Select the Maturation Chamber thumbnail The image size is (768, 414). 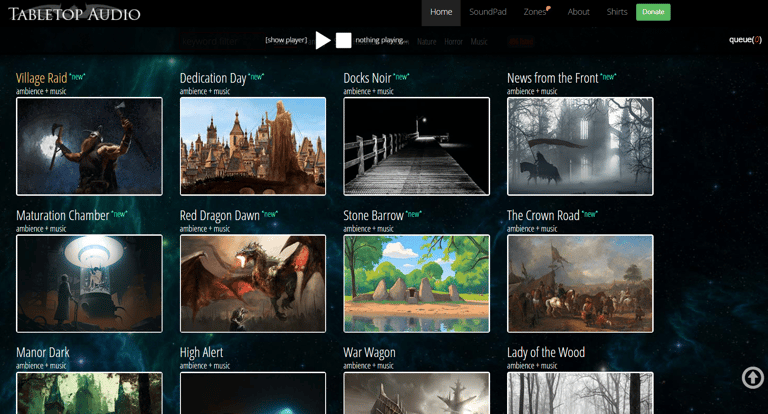coord(89,283)
